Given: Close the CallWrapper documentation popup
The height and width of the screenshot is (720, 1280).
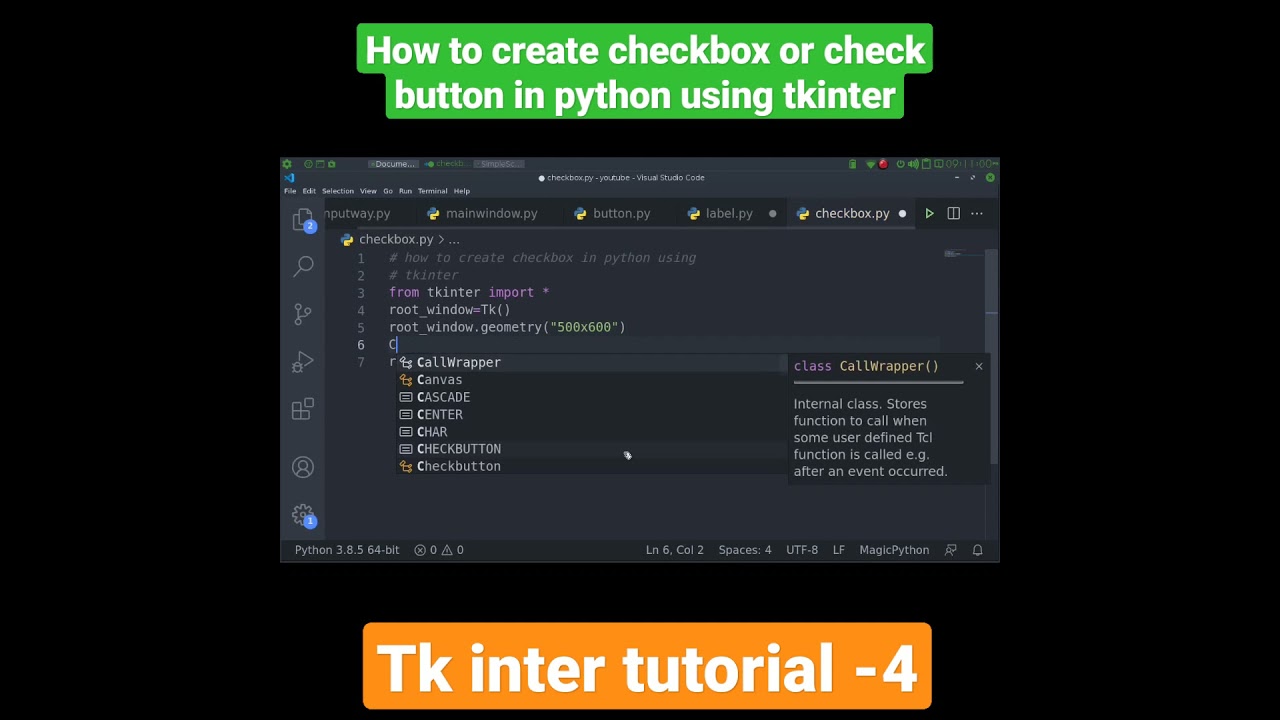Looking at the screenshot, I should [x=979, y=366].
